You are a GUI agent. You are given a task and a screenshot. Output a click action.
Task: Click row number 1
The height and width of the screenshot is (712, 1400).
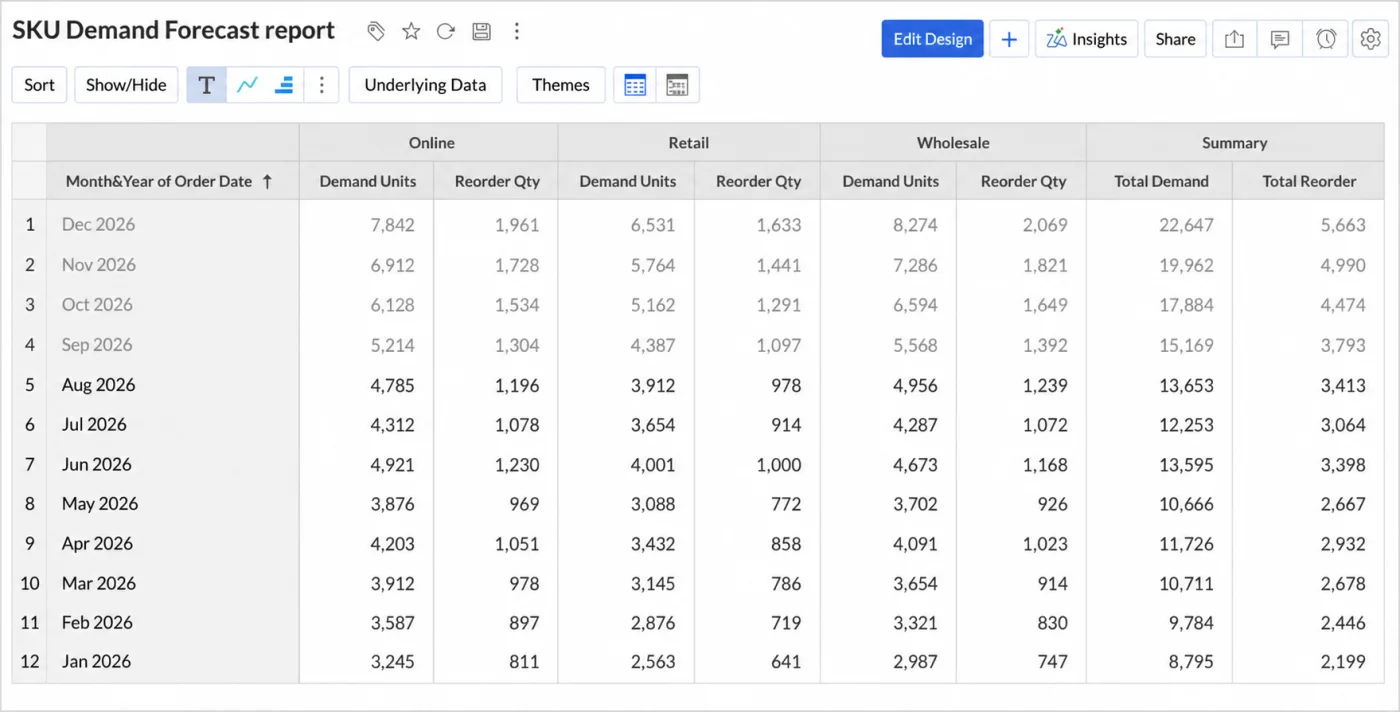coord(29,225)
